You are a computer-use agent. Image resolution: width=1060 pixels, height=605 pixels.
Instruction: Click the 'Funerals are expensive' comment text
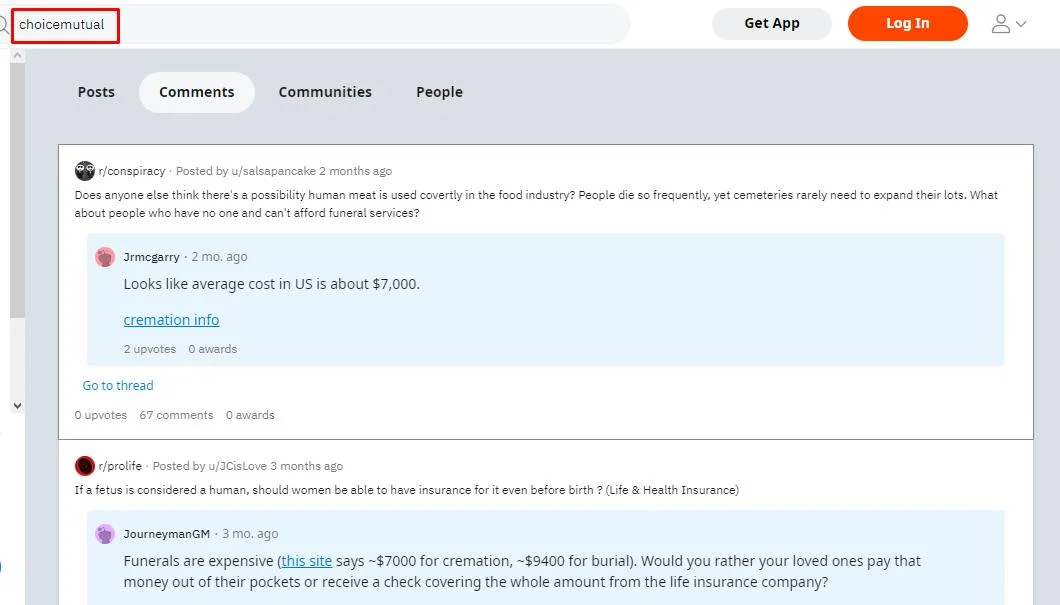pyautogui.click(x=523, y=571)
